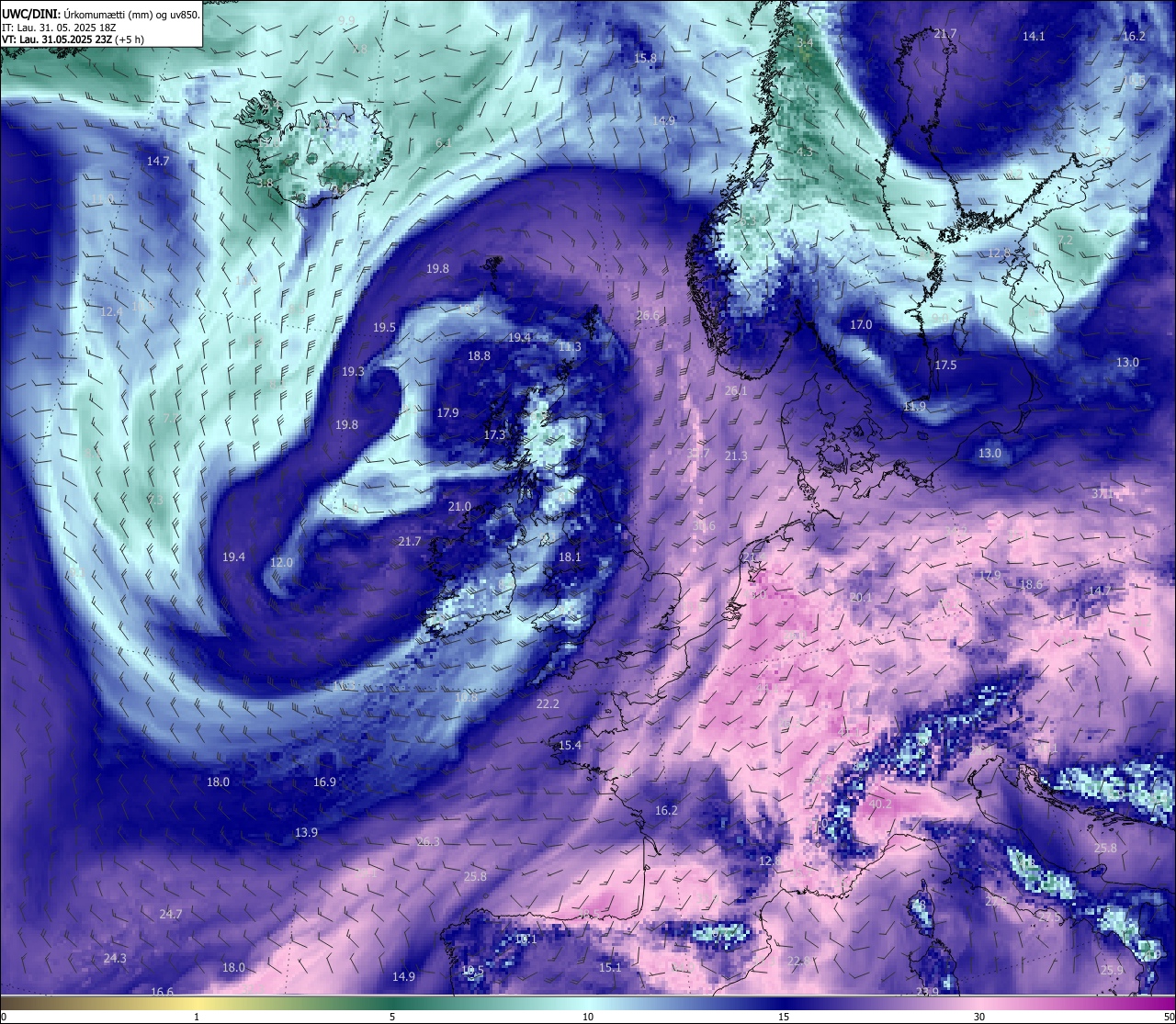Click the 17.3 value near Scotland
This screenshot has height=1024, width=1176.
click(494, 435)
